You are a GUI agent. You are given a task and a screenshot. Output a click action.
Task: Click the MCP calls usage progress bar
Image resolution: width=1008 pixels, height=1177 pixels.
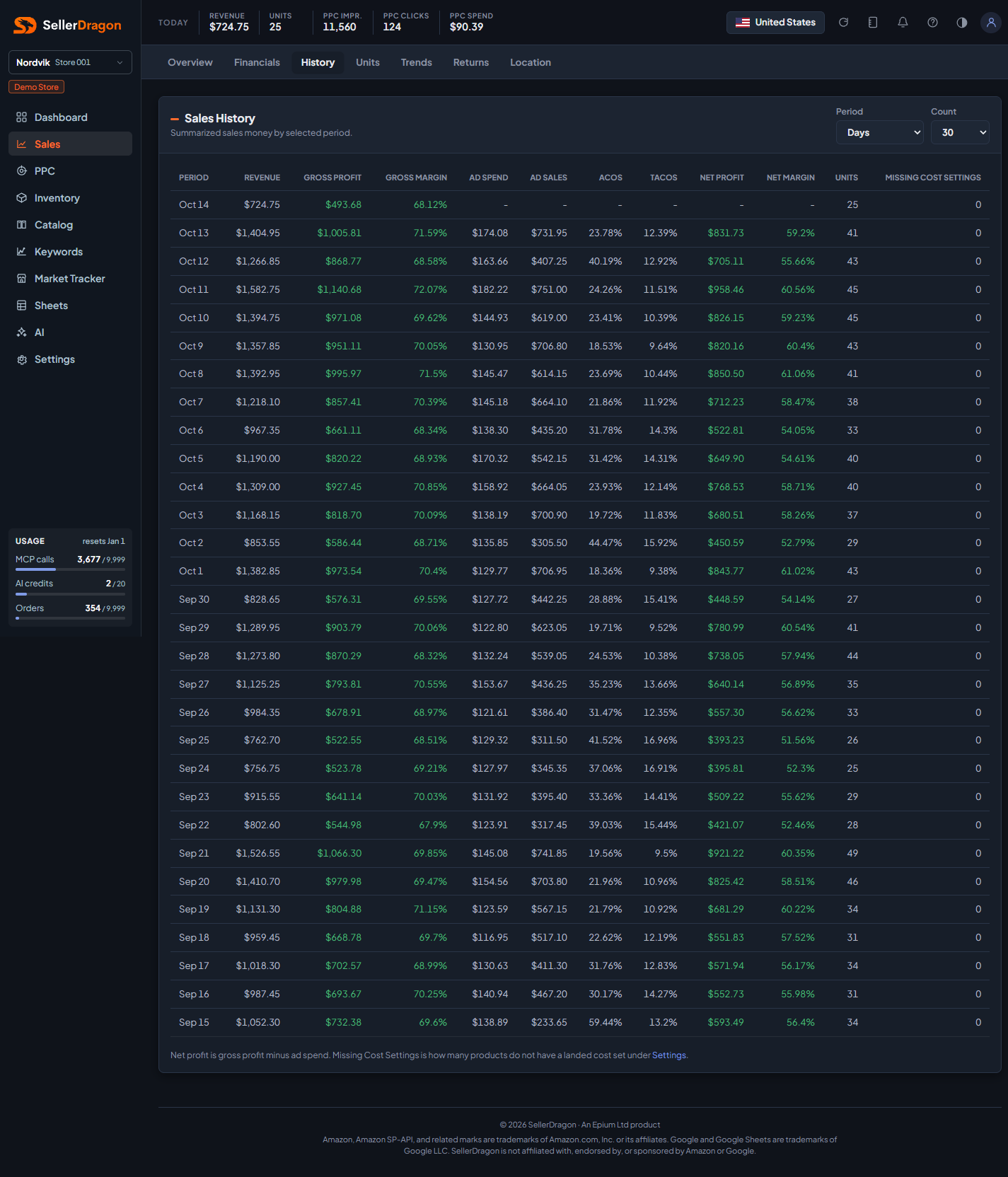[x=70, y=569]
